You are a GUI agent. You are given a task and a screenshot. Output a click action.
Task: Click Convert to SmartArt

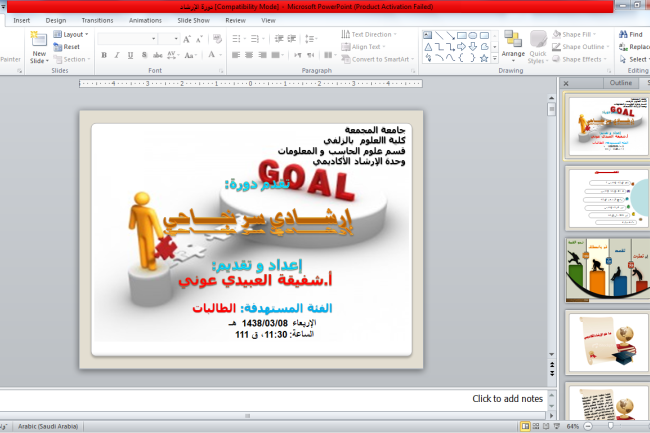pos(378,59)
